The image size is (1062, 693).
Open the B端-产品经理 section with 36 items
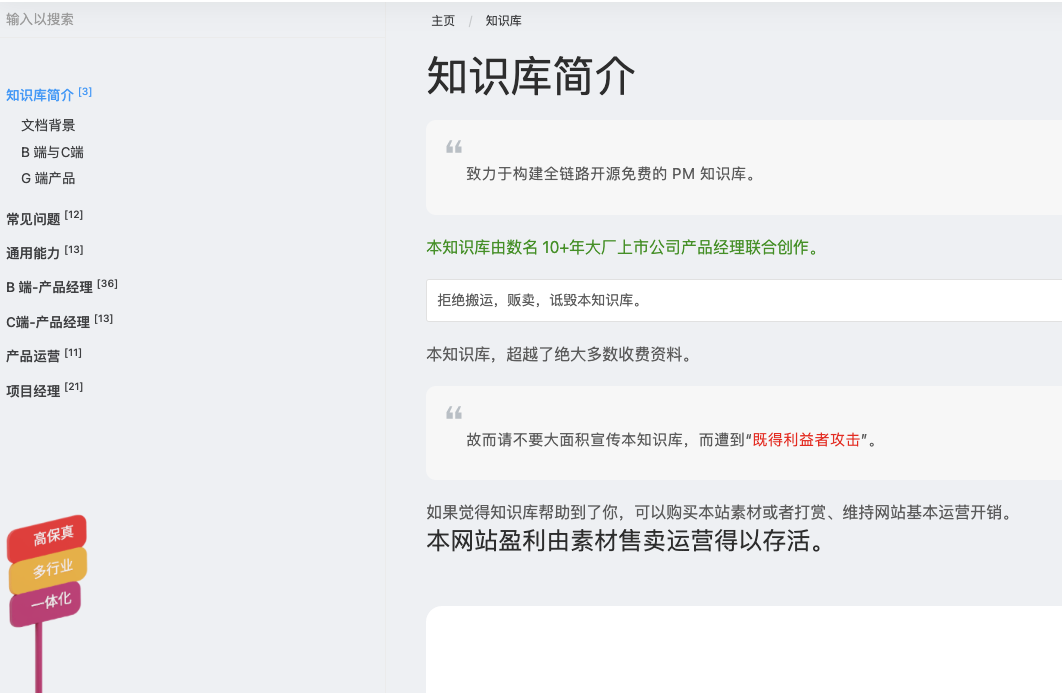pos(50,286)
